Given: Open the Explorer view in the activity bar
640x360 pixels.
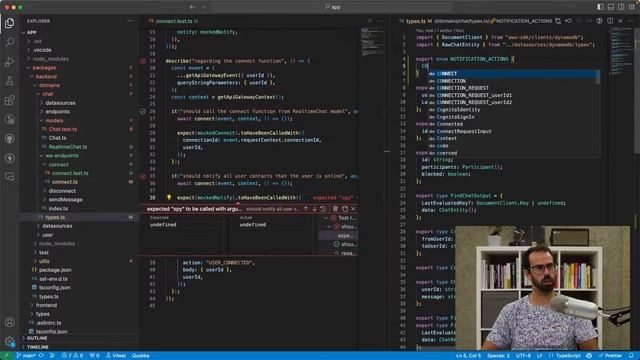Looking at the screenshot, I should pos(9,23).
